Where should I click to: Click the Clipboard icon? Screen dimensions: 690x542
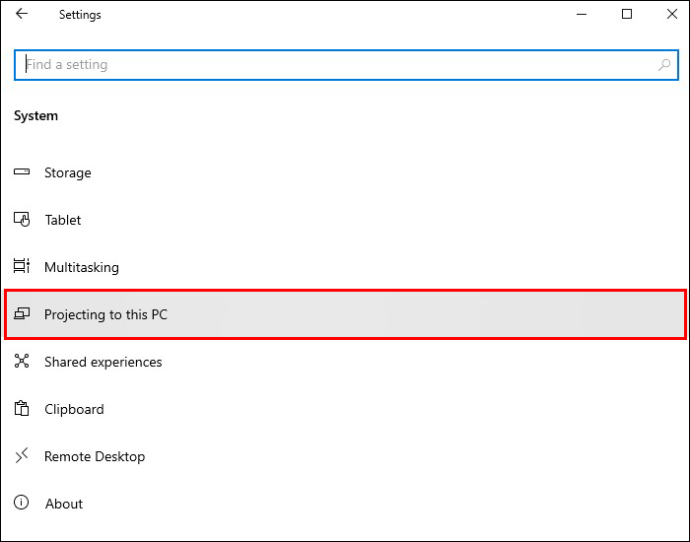click(22, 409)
